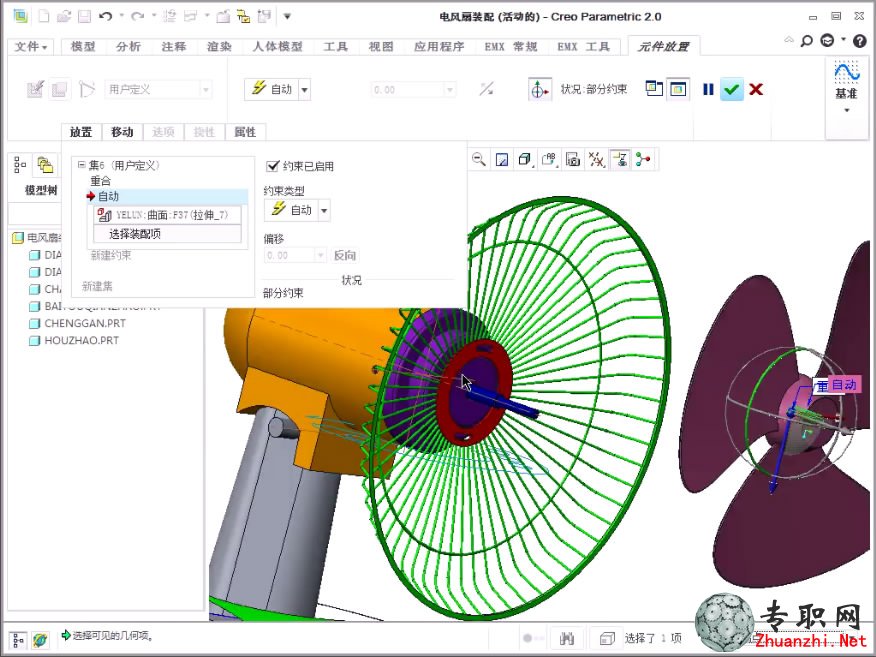Click 新建集 to add a new set
Screen dimensions: 876x657
coord(97,286)
